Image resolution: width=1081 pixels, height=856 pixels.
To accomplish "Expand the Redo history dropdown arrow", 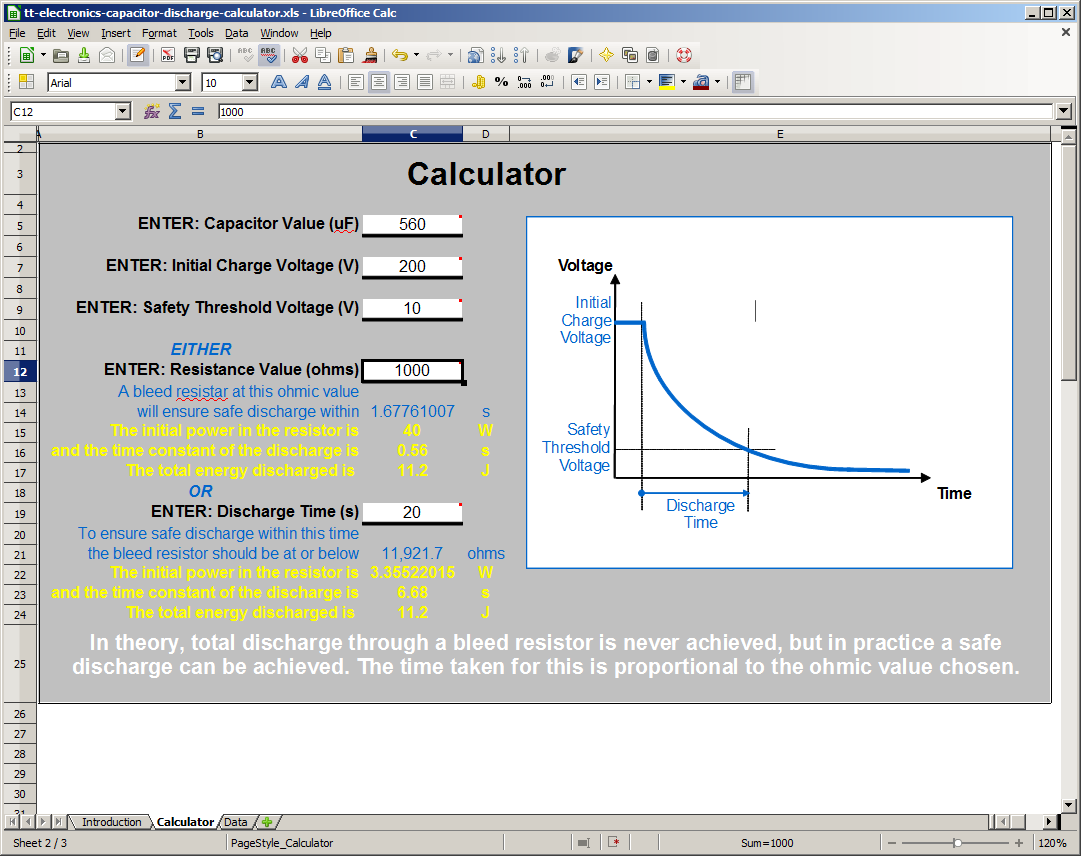I will pos(450,55).
